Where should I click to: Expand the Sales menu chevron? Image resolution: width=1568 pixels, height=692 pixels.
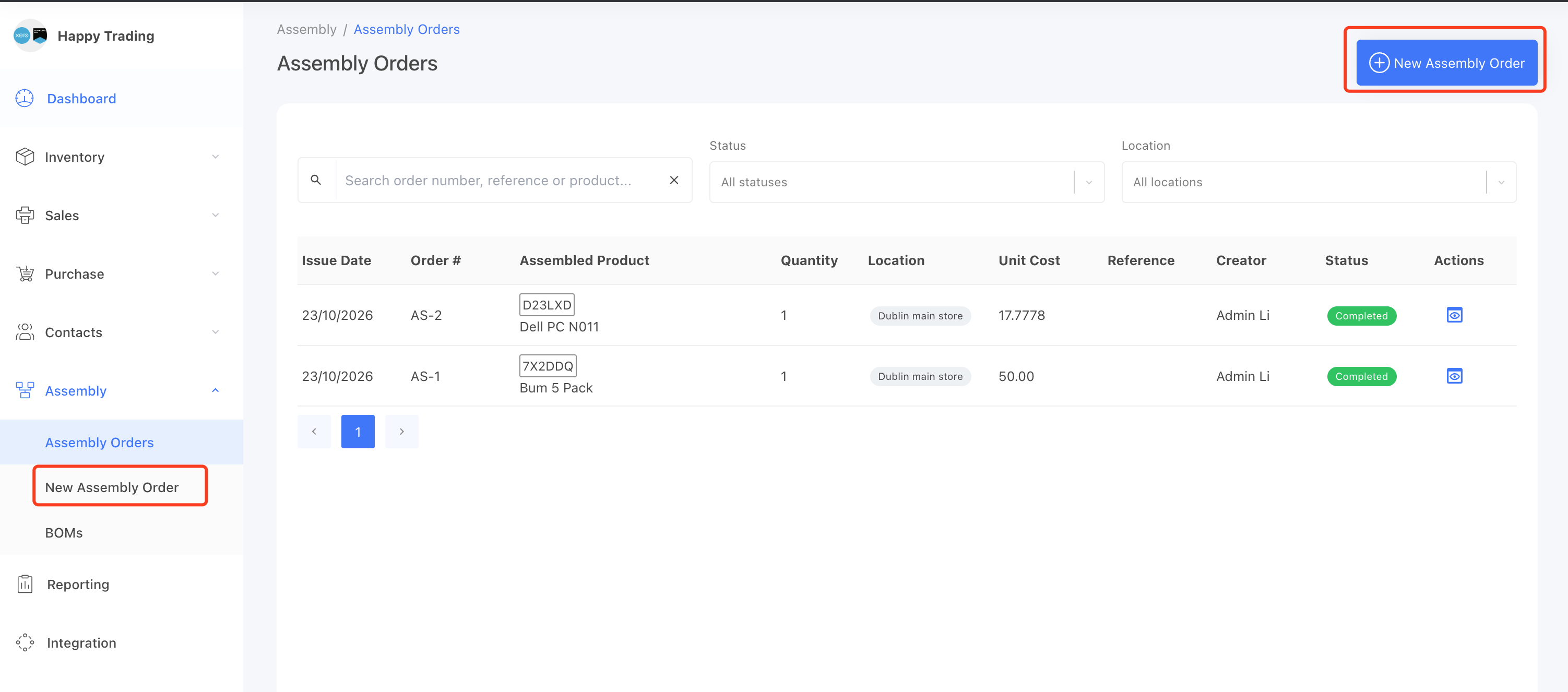pyautogui.click(x=215, y=216)
